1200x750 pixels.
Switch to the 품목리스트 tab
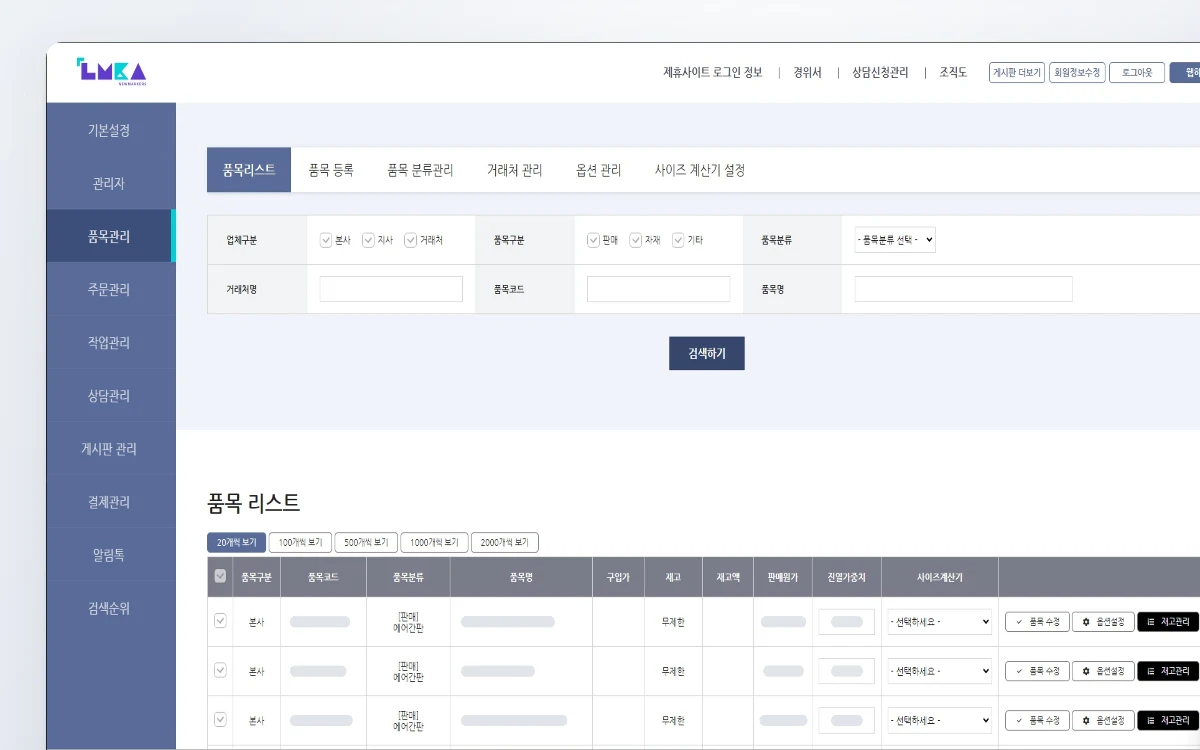[x=249, y=170]
